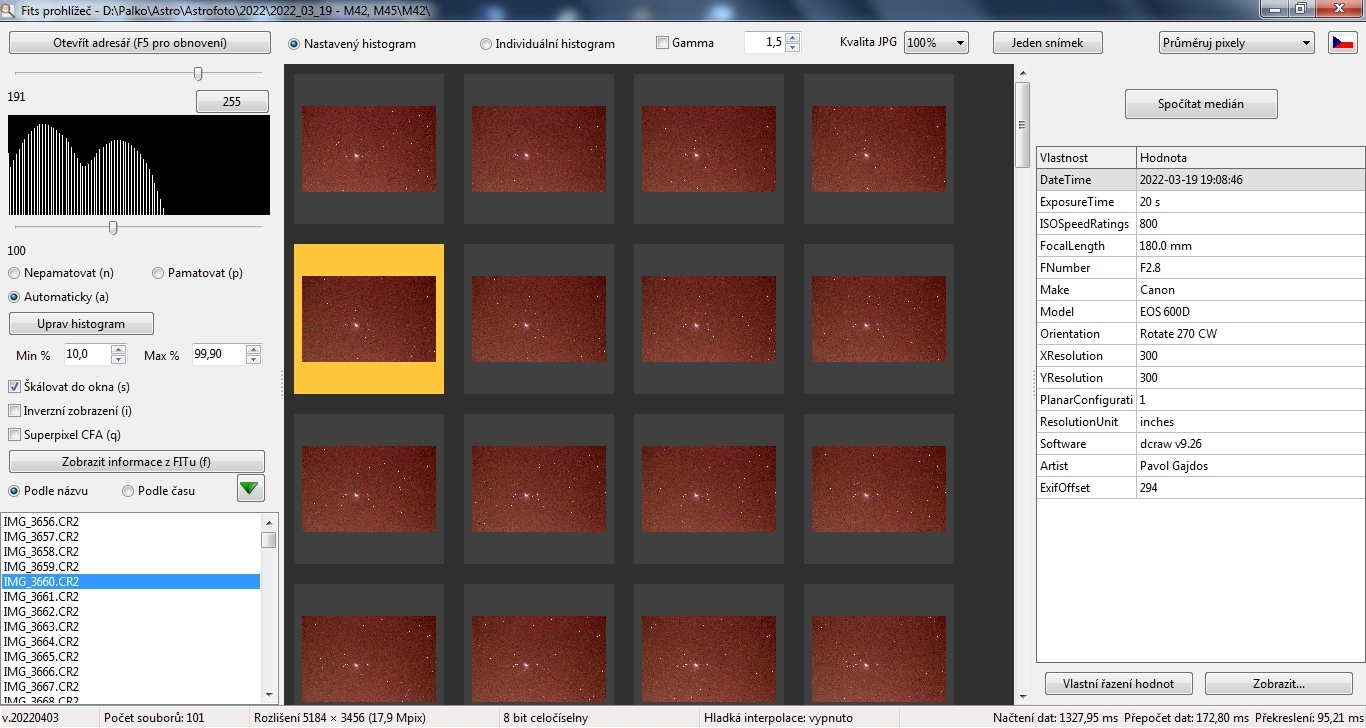The image size is (1366, 728).
Task: Uncheck Škálovat do okna option
Action: 15,387
